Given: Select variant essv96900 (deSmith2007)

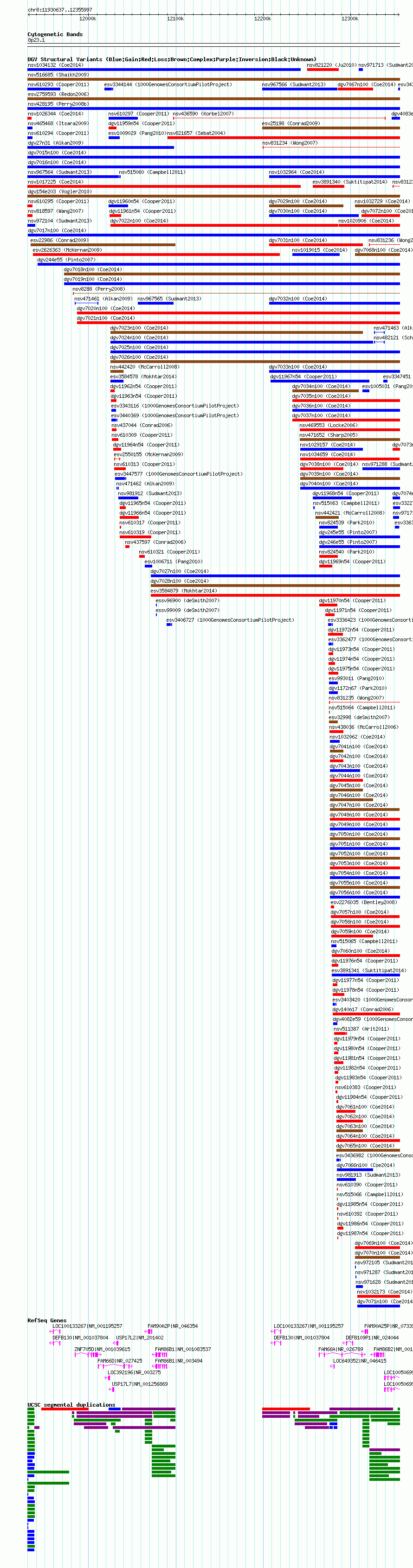Looking at the screenshot, I should click(187, 601).
